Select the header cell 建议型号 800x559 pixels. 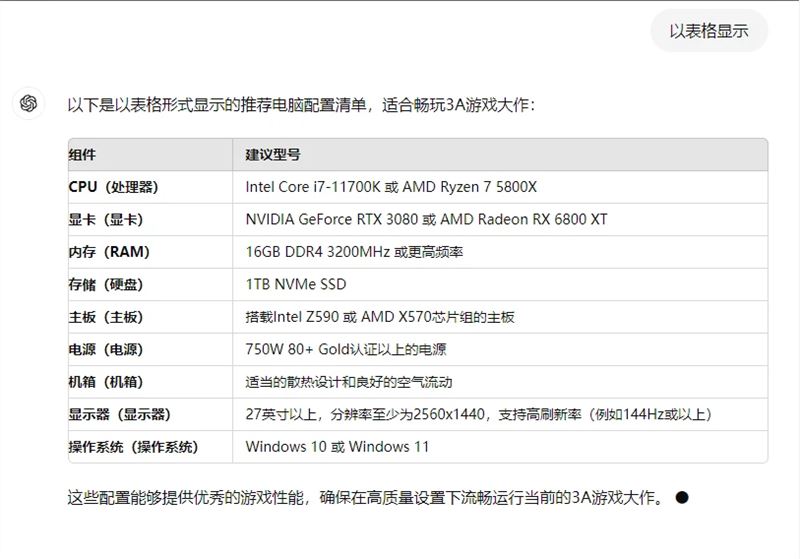point(500,155)
